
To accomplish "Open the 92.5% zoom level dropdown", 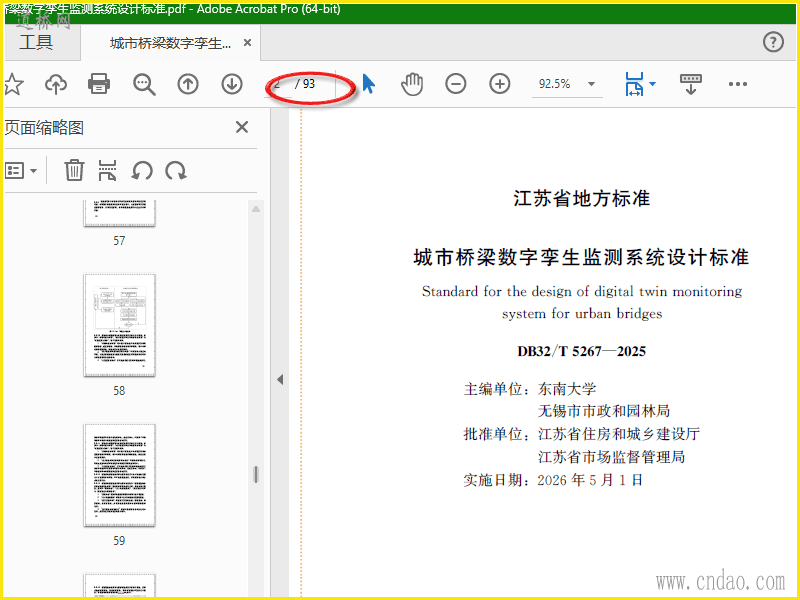I will tap(591, 84).
